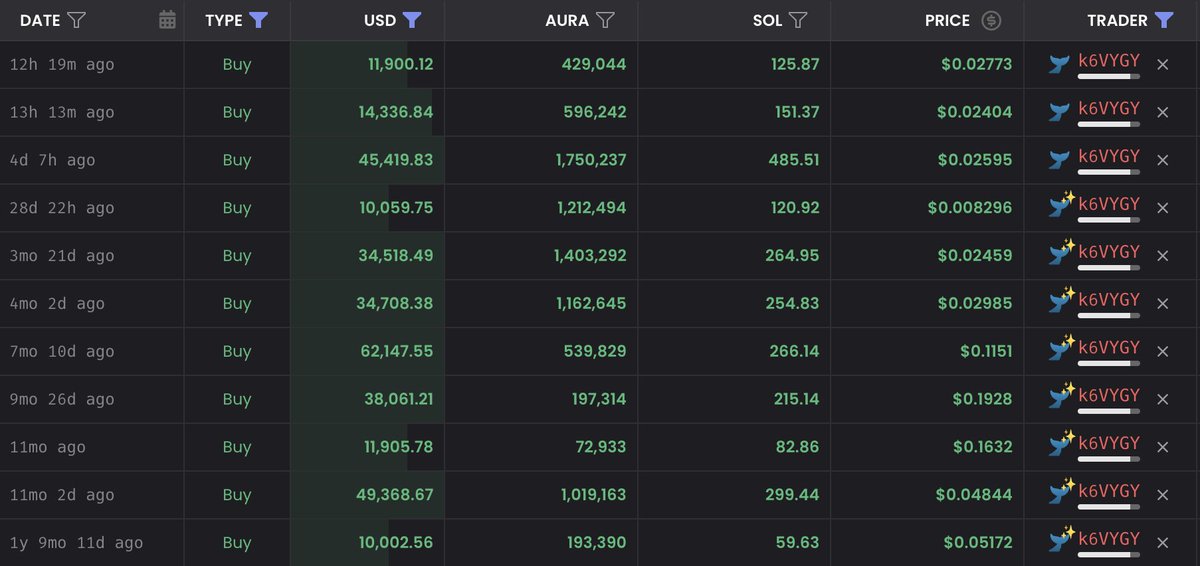
Task: Remove trader filter in the 1y 9mo 11d ago row
Action: pos(1162,543)
